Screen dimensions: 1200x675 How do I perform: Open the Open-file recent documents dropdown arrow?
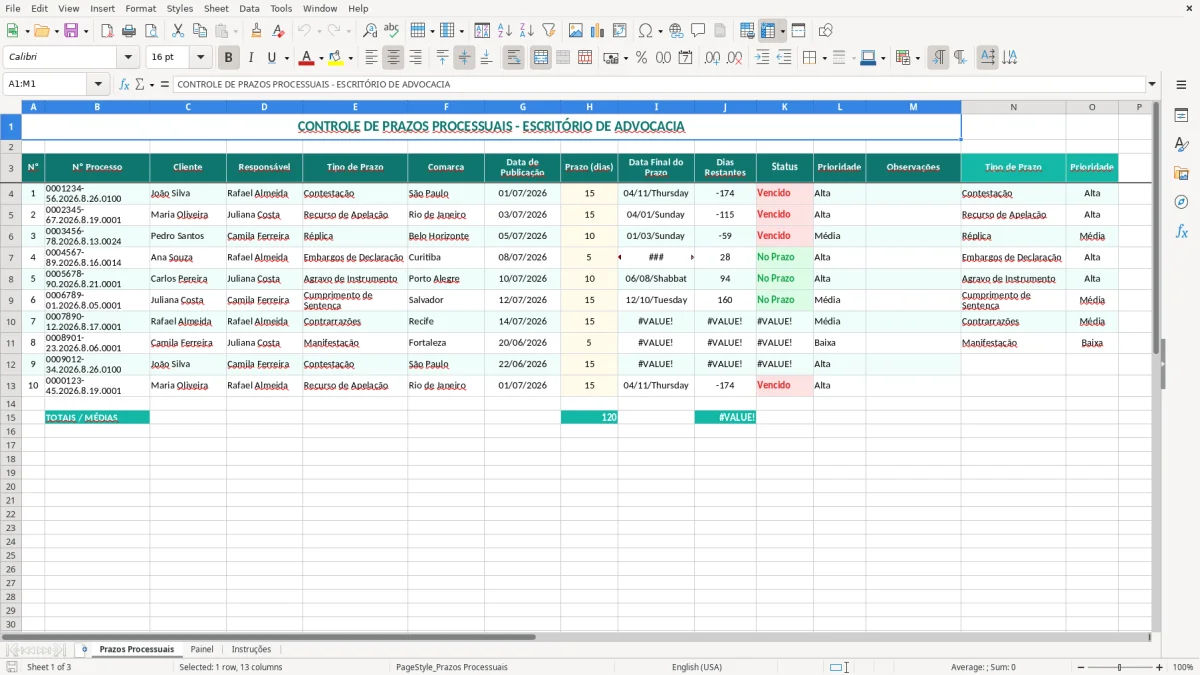tap(57, 31)
